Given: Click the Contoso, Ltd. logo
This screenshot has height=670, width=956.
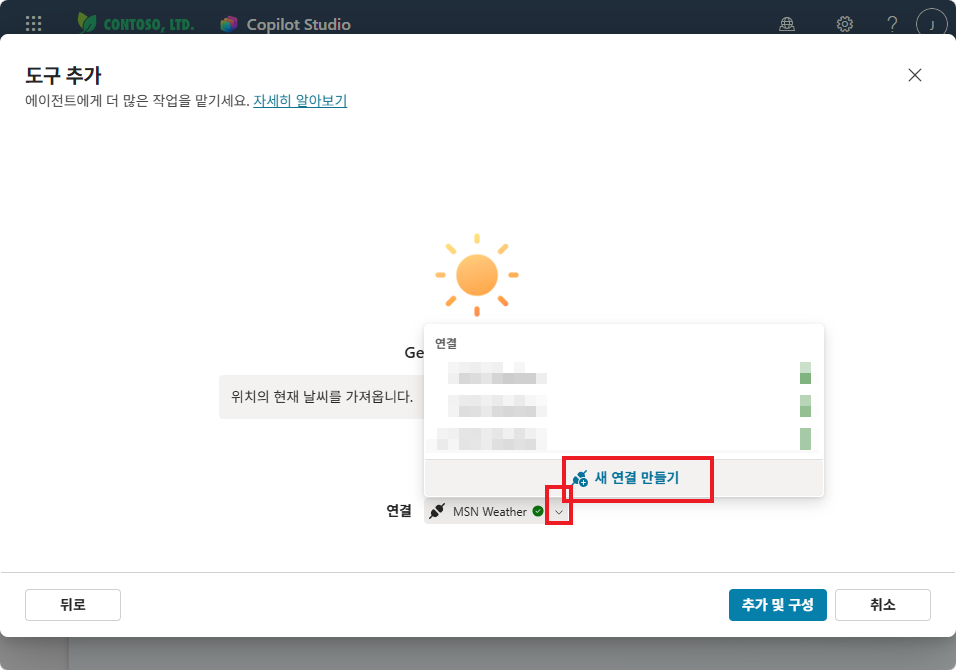Looking at the screenshot, I should point(135,24).
